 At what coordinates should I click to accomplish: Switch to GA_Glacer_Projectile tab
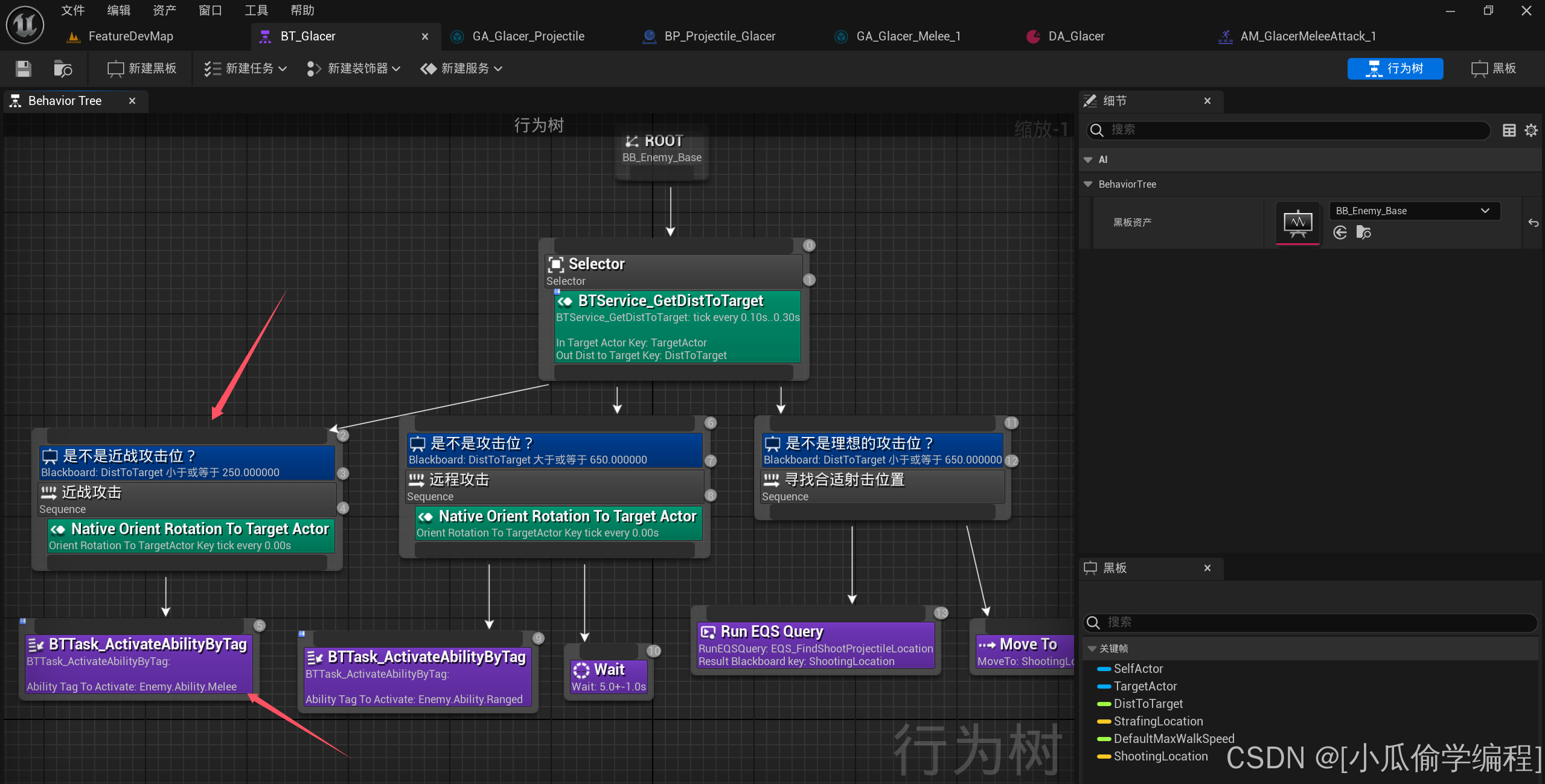click(x=528, y=36)
